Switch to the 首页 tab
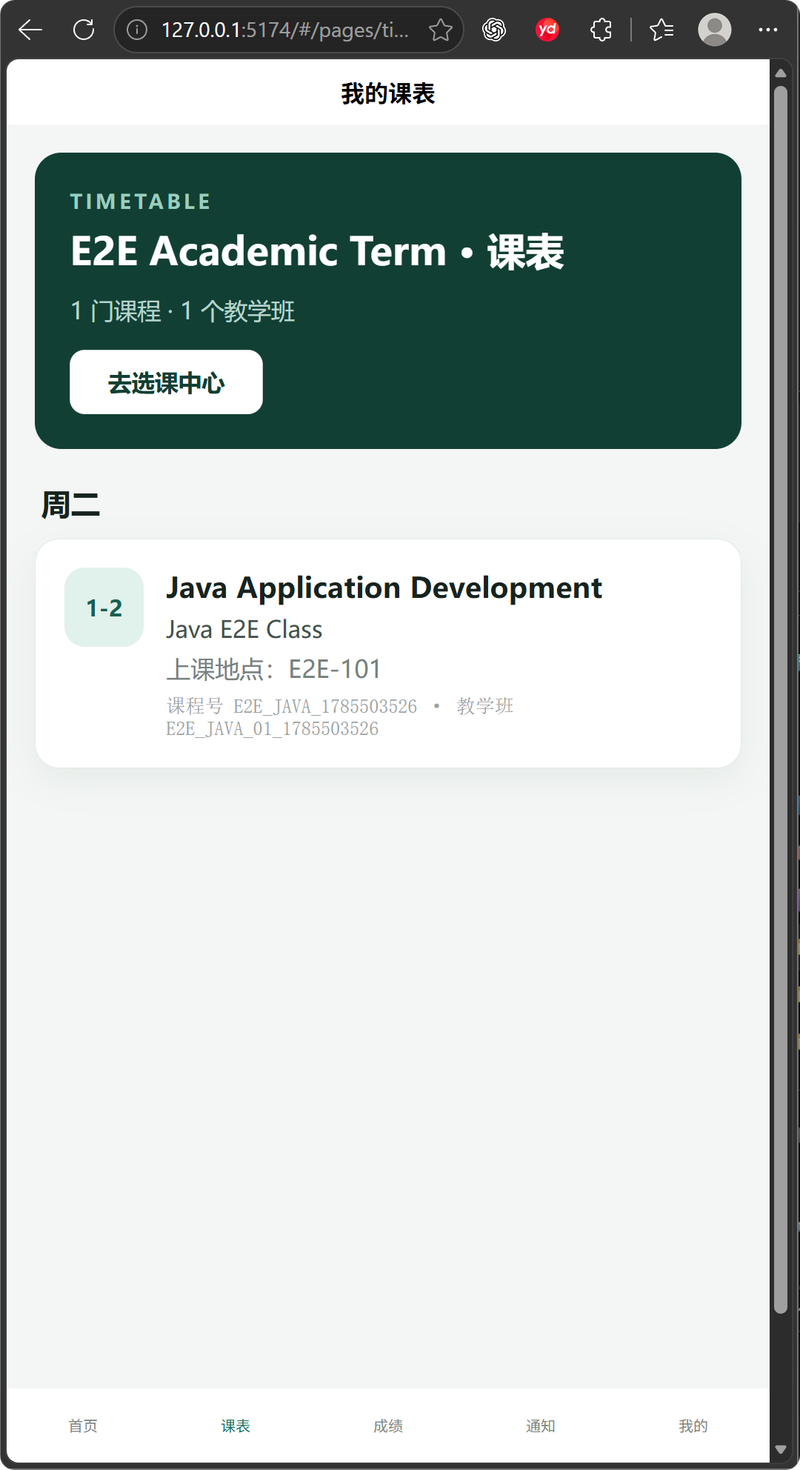Viewport: 800px width, 1470px height. click(83, 1426)
